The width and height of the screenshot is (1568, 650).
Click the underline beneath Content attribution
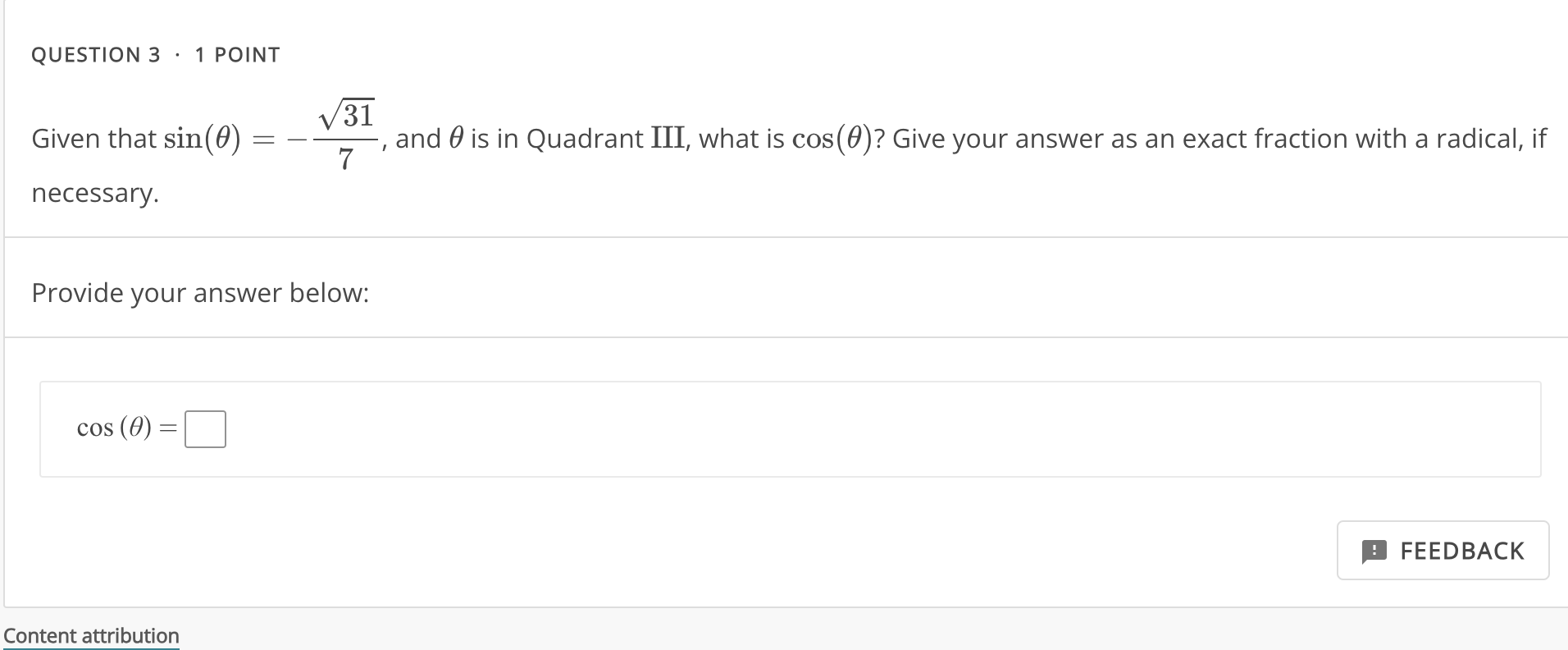pos(92,648)
